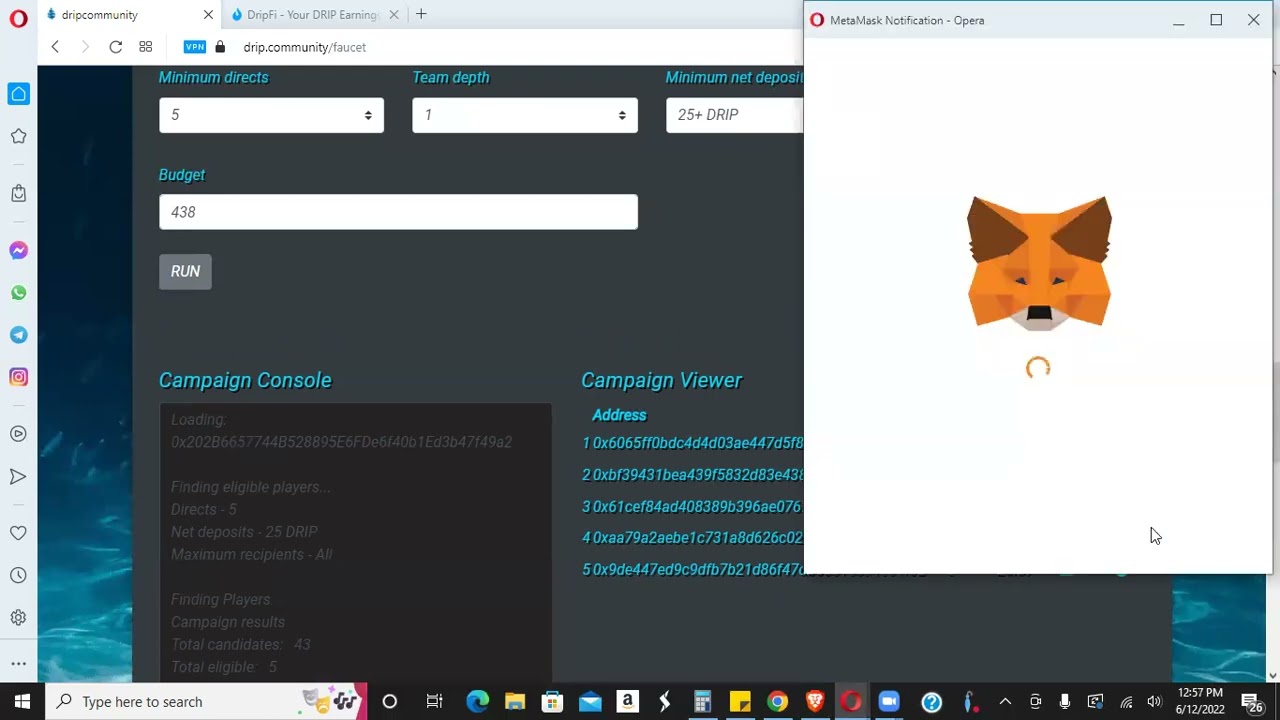Open the sidebar three-dots setup menu
This screenshot has width=1280, height=720.
[x=18, y=663]
